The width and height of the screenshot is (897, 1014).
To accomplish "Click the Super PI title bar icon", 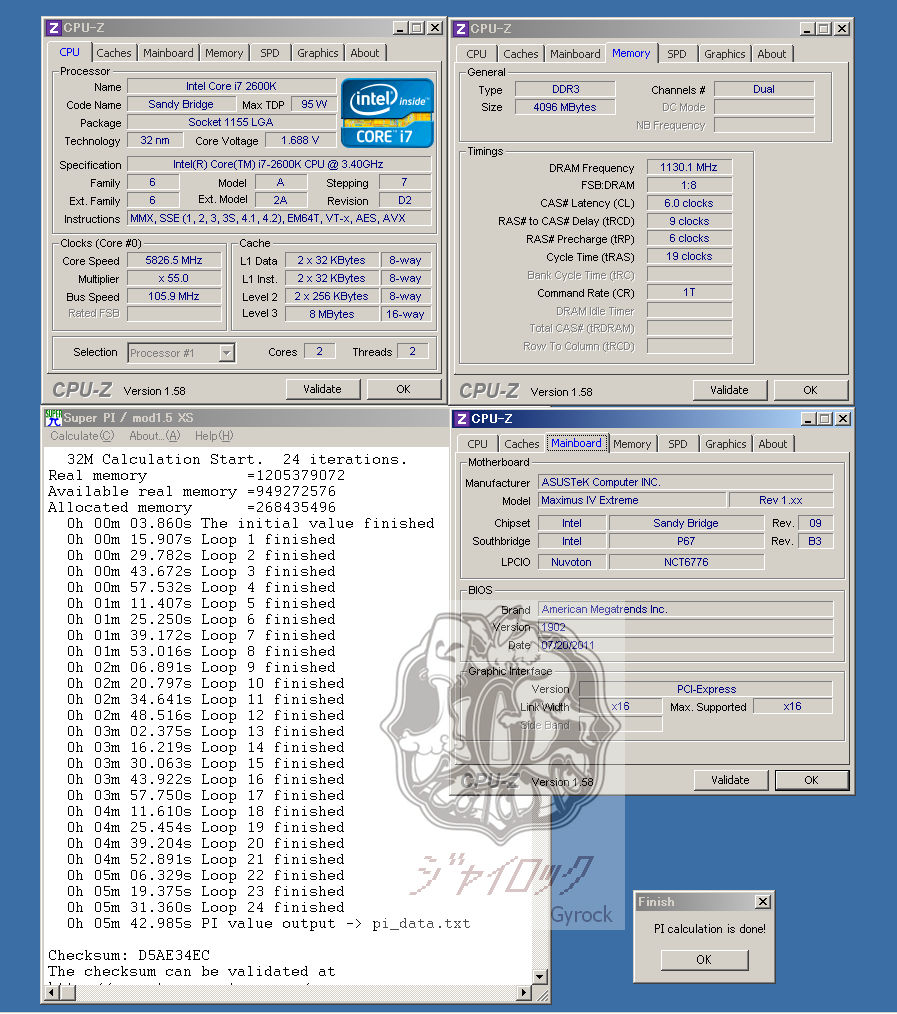I will 53,418.
